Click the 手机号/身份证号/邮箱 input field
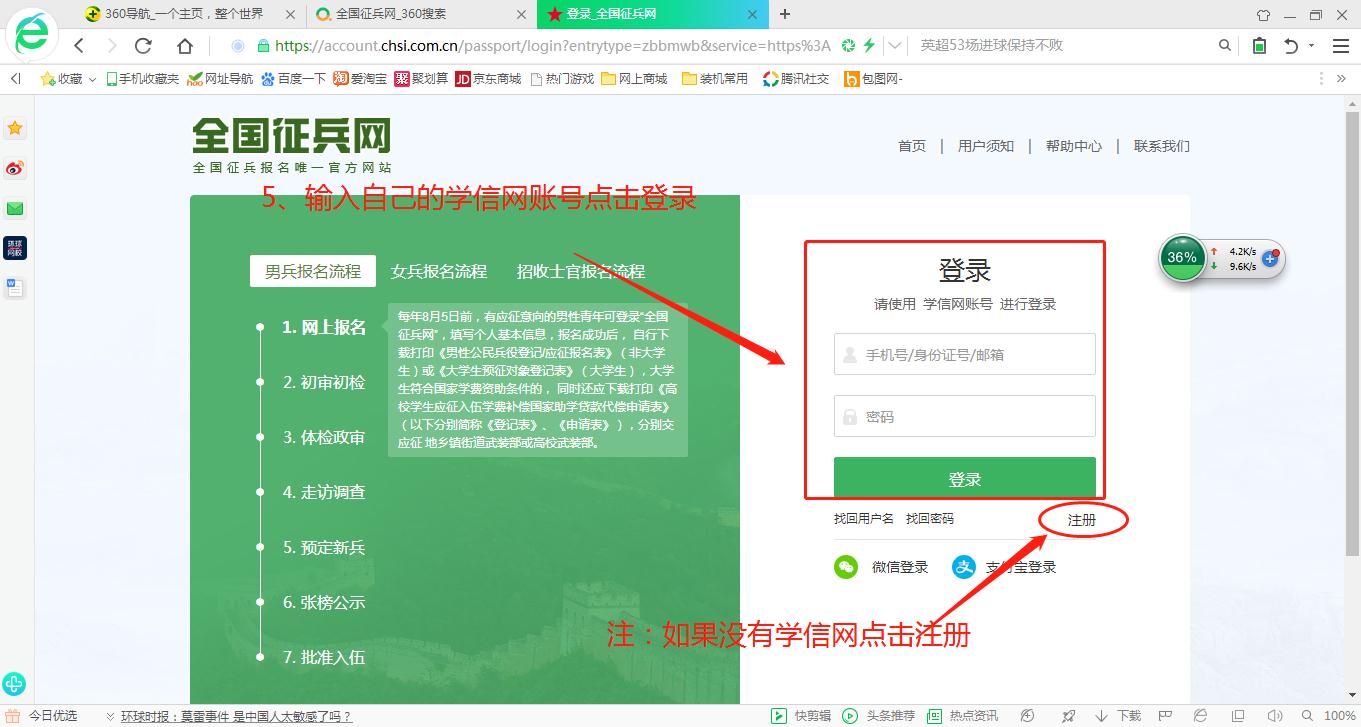The height and width of the screenshot is (727, 1361). pos(964,355)
